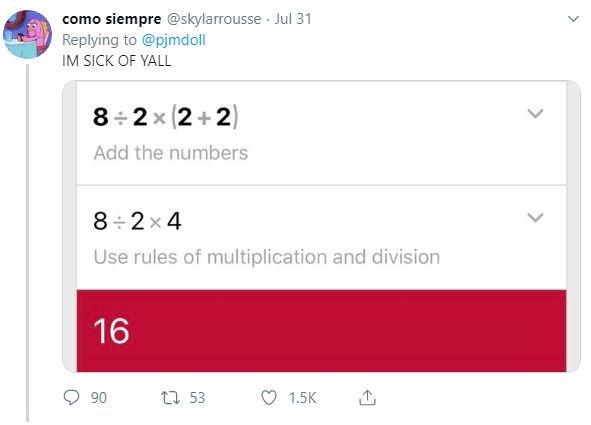
Task: Like the tweet with heart icon
Action: point(269,398)
